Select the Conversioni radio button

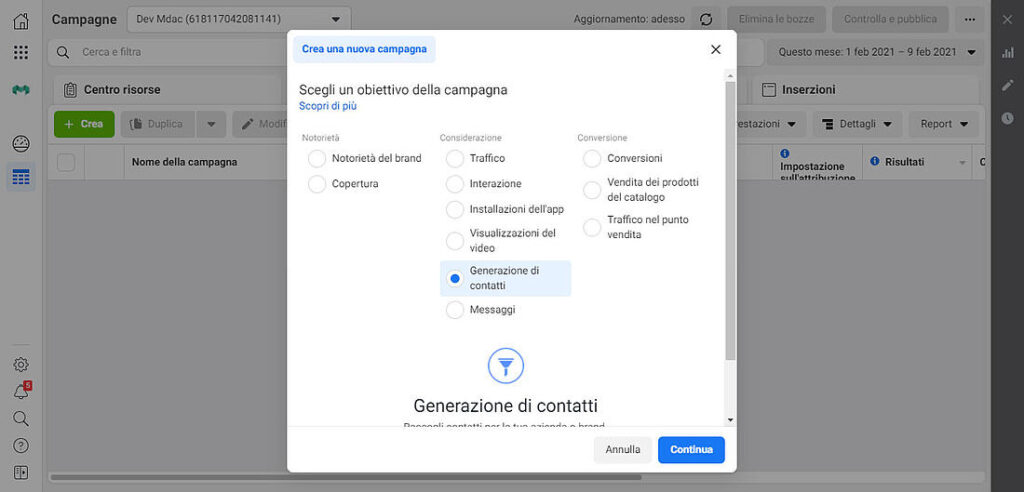pyautogui.click(x=592, y=158)
